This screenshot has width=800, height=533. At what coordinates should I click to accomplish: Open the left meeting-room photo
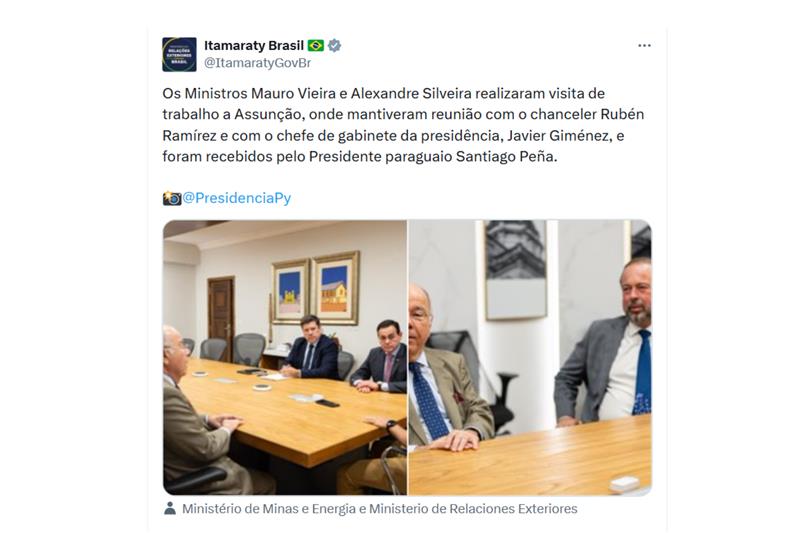coord(285,358)
